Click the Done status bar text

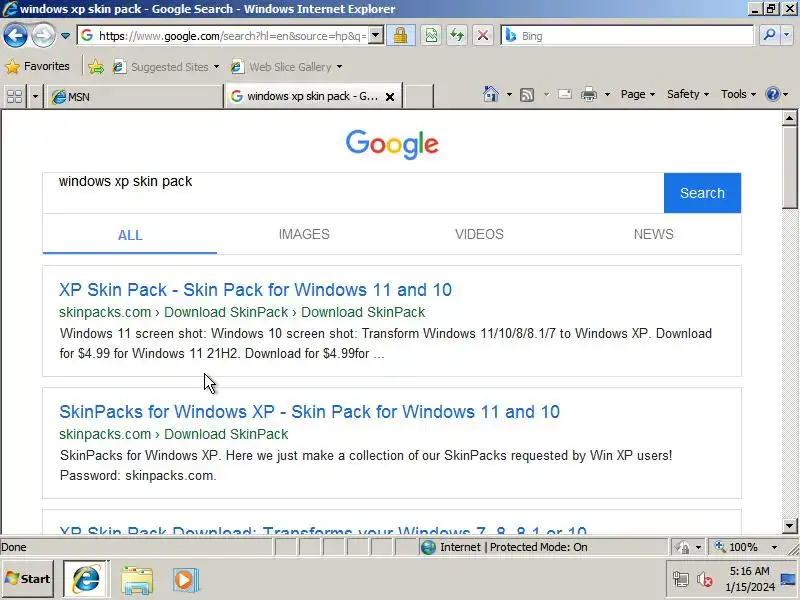[x=14, y=547]
